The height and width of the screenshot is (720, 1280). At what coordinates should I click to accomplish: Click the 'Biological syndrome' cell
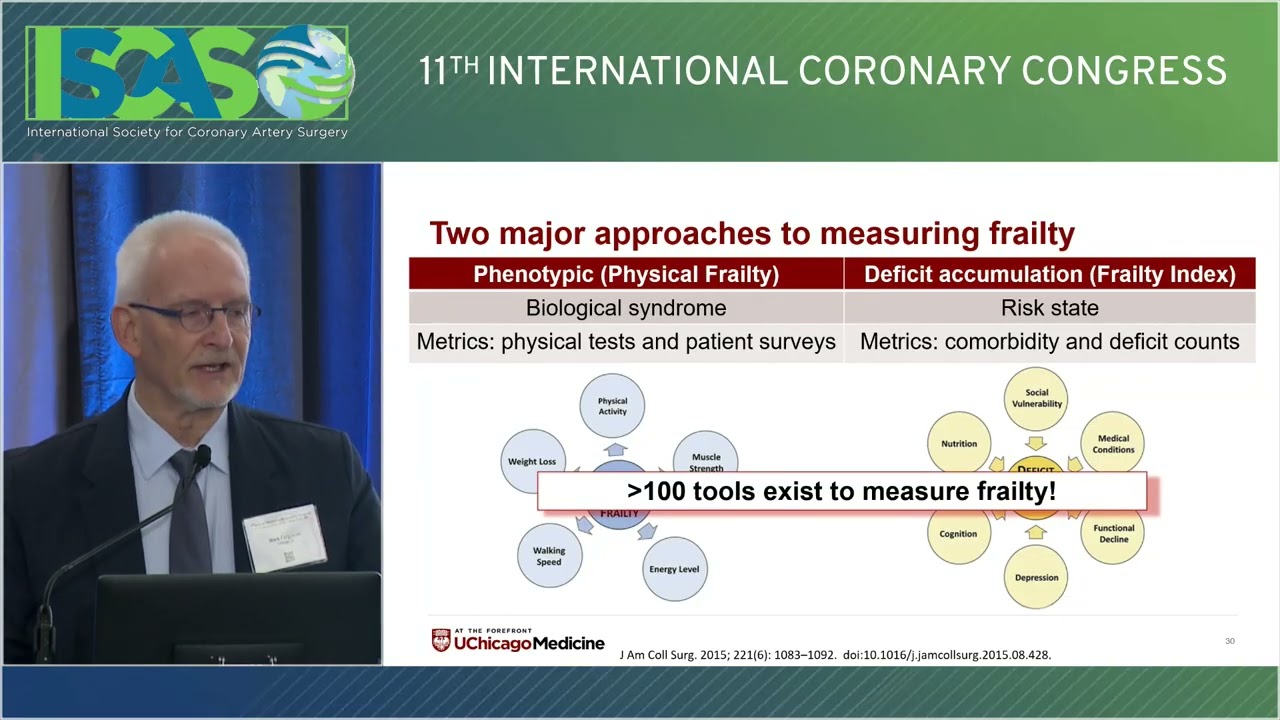626,308
